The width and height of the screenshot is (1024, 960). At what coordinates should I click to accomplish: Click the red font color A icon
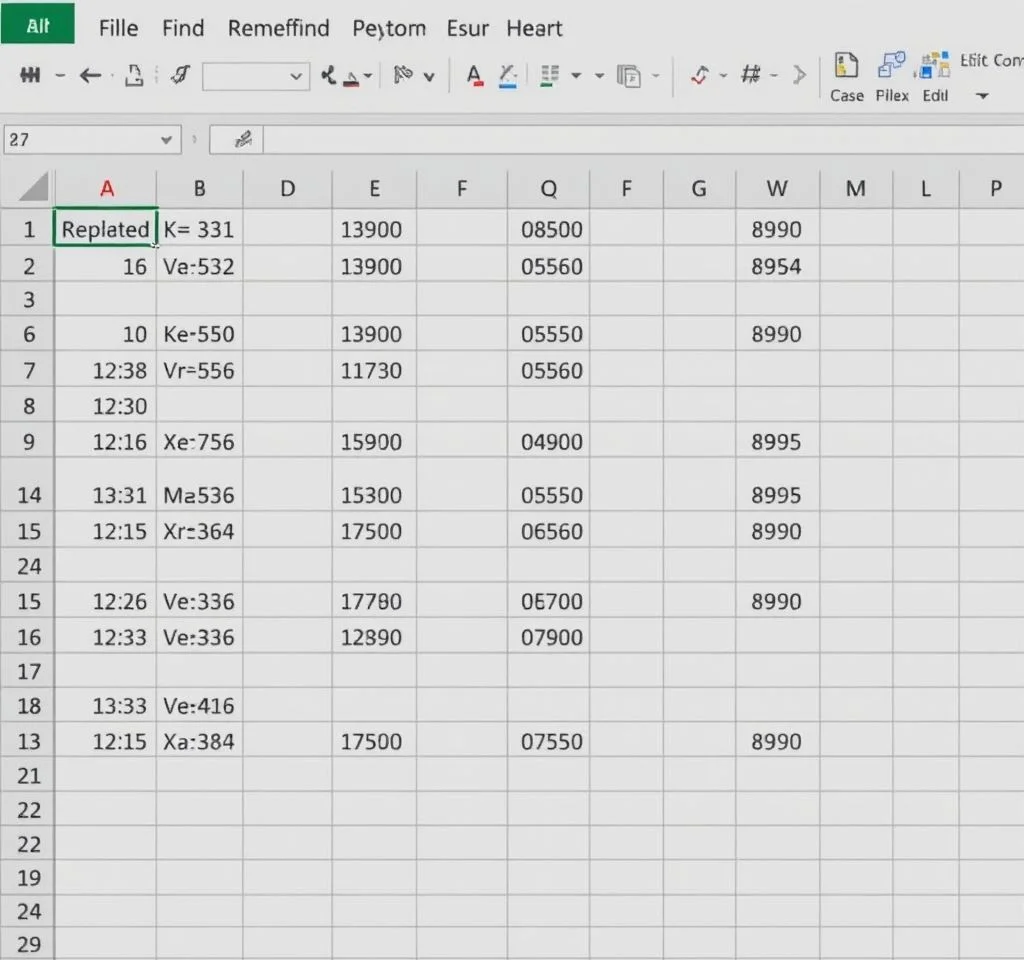[x=475, y=75]
